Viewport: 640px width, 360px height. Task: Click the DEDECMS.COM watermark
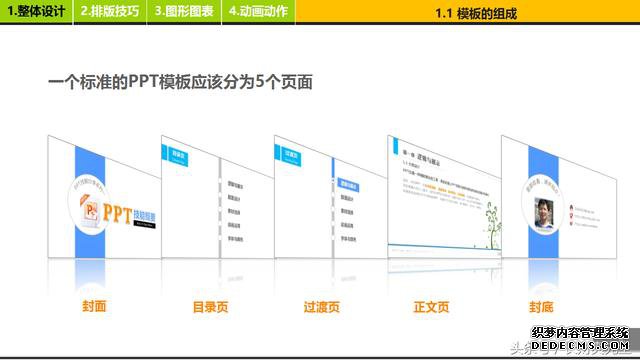[580, 346]
